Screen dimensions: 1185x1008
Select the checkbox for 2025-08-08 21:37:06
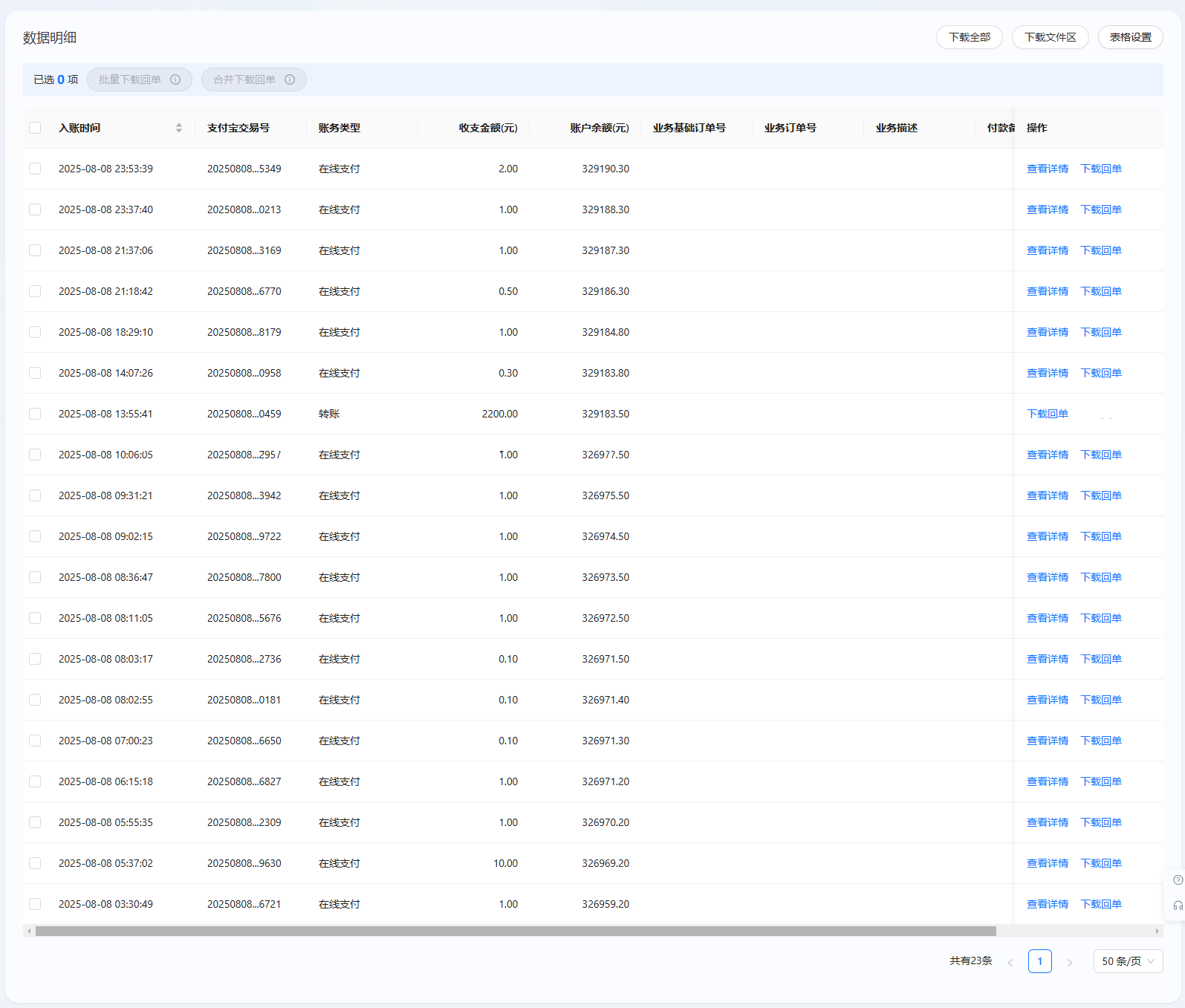[35, 250]
